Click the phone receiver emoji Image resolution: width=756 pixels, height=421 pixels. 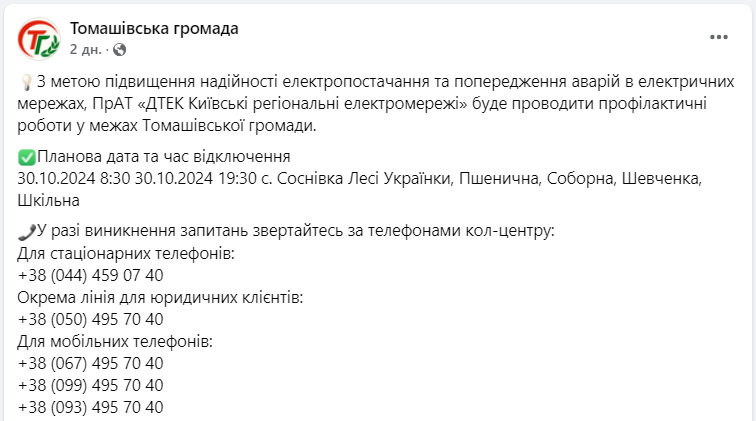click(26, 232)
